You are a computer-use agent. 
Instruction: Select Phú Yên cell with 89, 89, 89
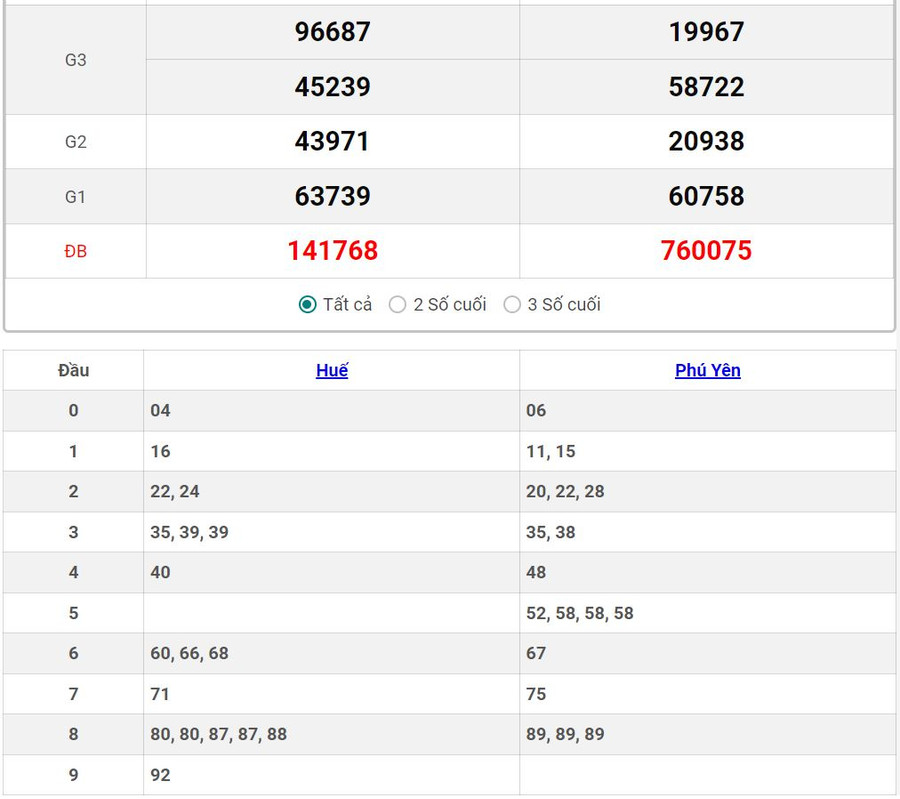pos(565,734)
